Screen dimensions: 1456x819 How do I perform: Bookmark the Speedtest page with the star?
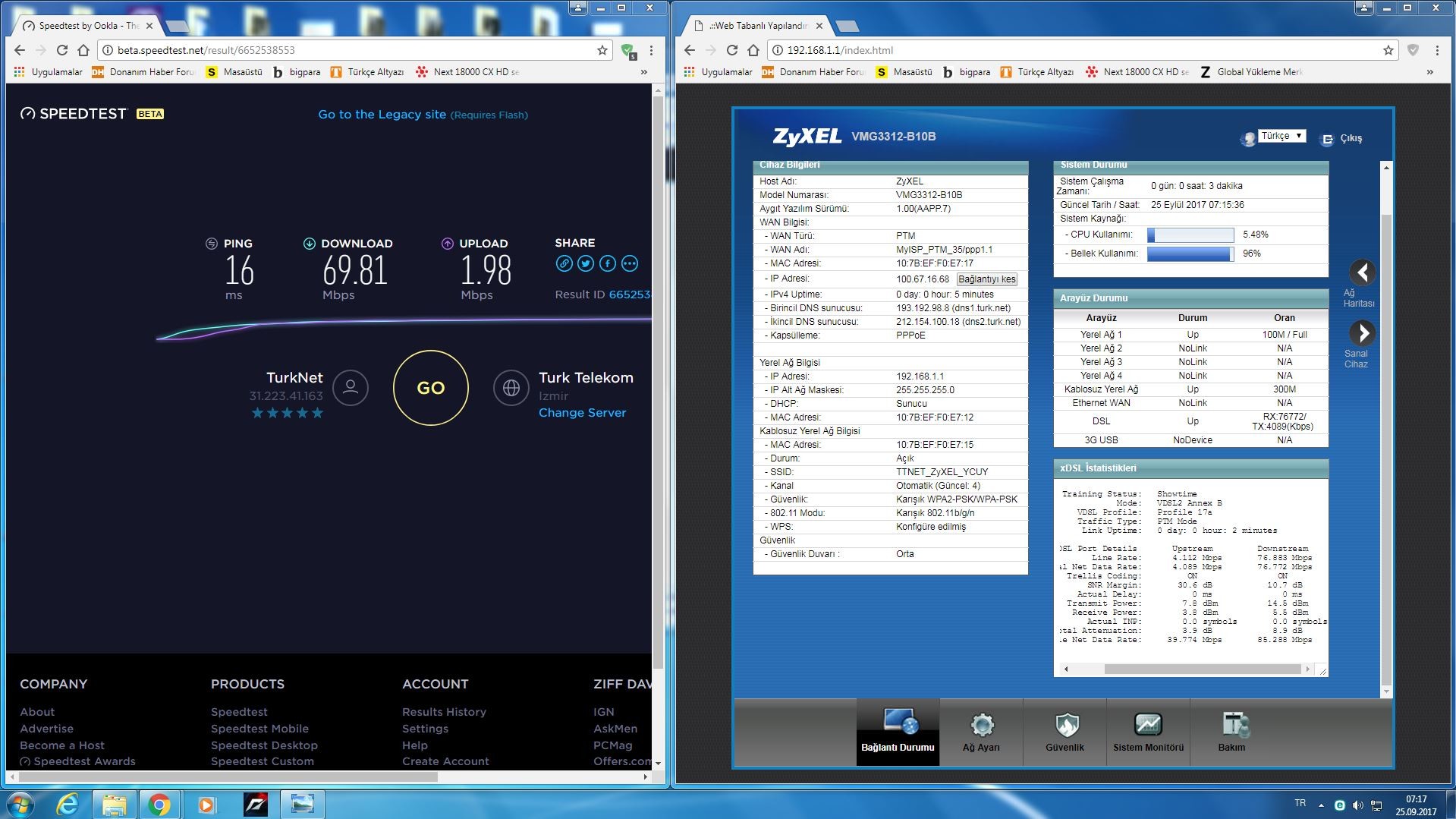(602, 50)
